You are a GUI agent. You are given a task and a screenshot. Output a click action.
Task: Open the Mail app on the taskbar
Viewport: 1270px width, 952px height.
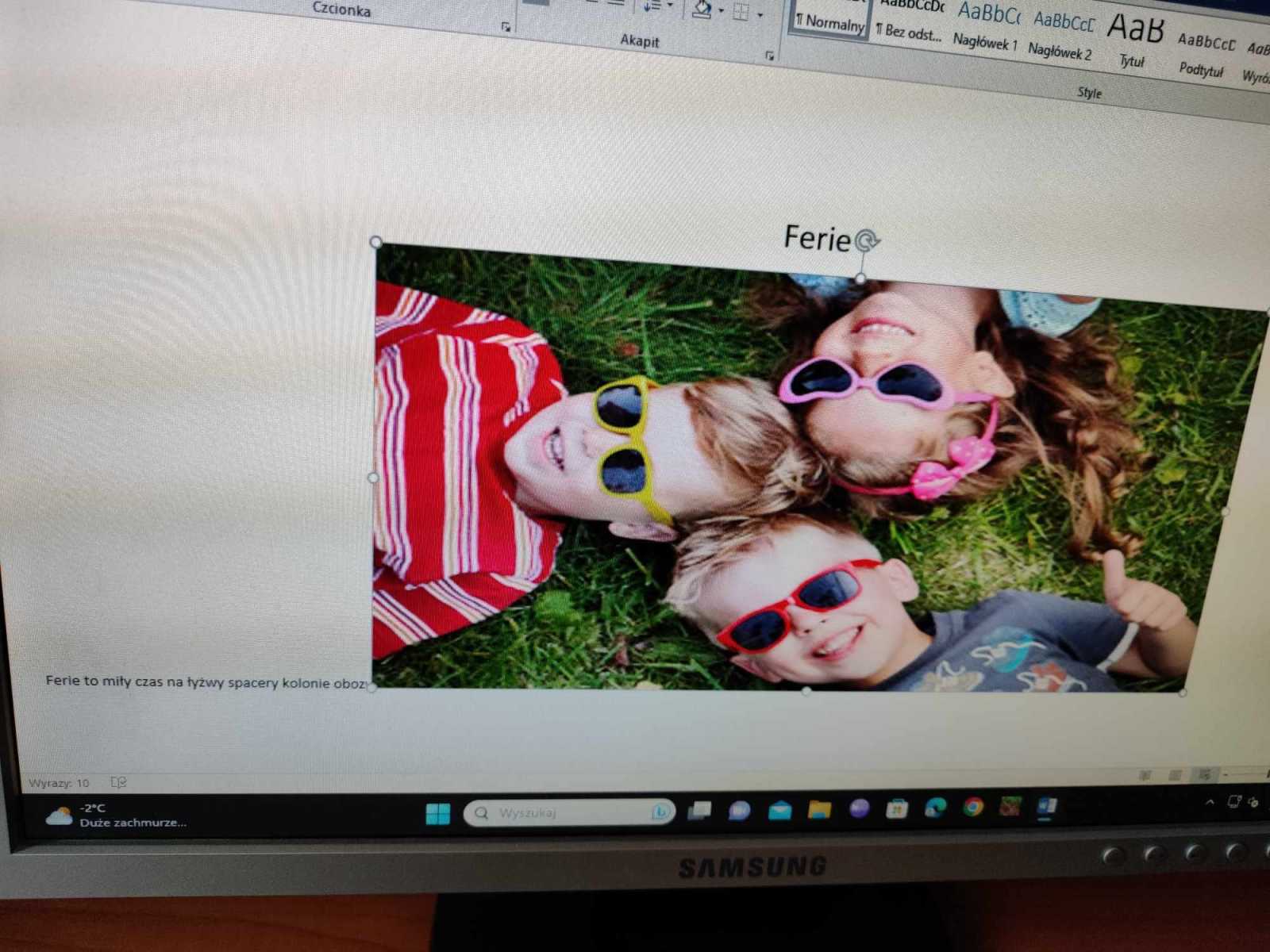pyautogui.click(x=779, y=810)
